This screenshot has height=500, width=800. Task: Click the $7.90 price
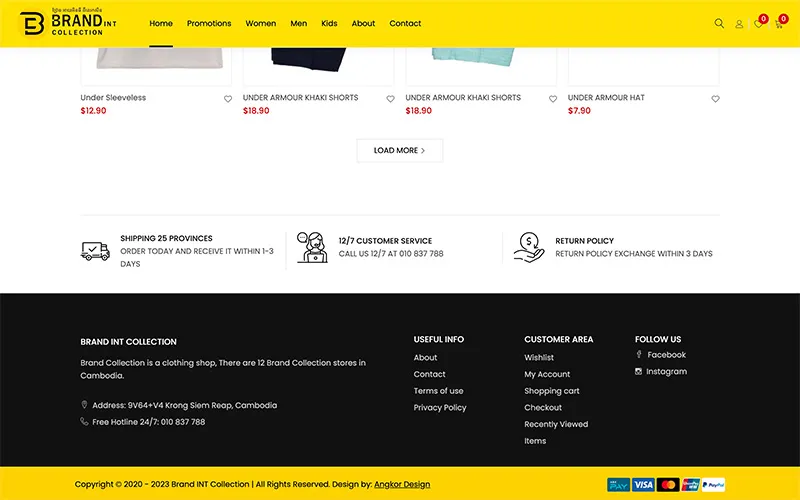(579, 111)
